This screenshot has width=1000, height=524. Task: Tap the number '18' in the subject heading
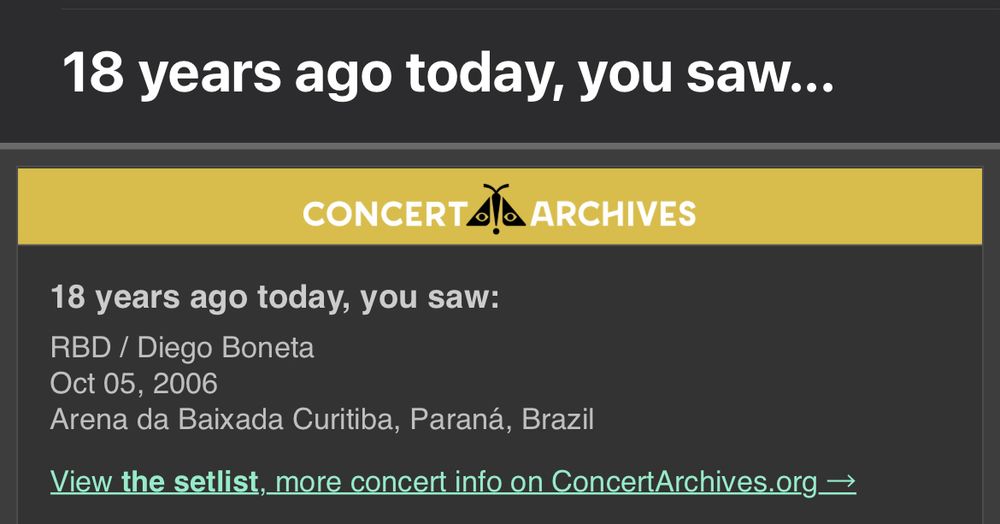[93, 71]
